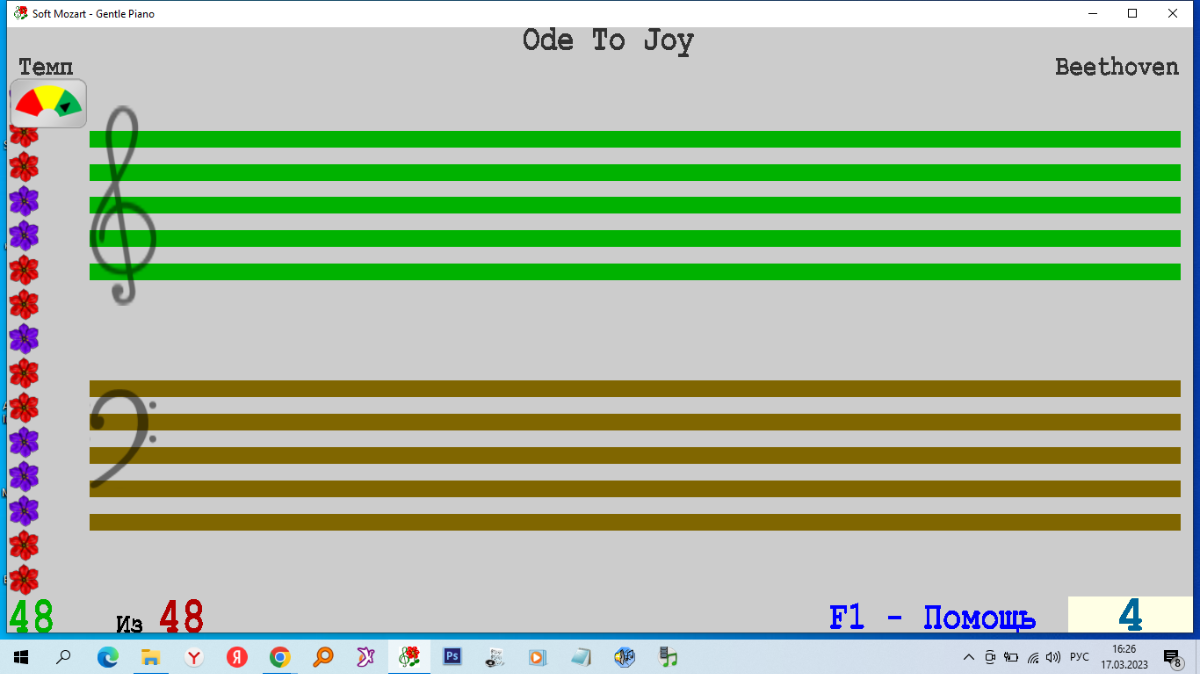This screenshot has width=1200, height=674.
Task: Click the battery status tray icon
Action: click(x=1011, y=657)
